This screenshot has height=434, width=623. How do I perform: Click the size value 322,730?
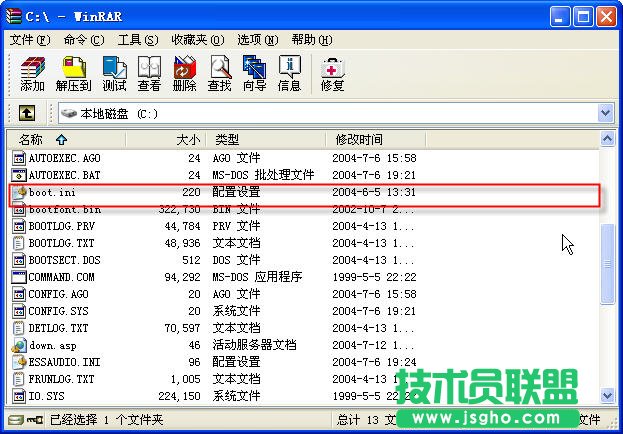pos(180,209)
